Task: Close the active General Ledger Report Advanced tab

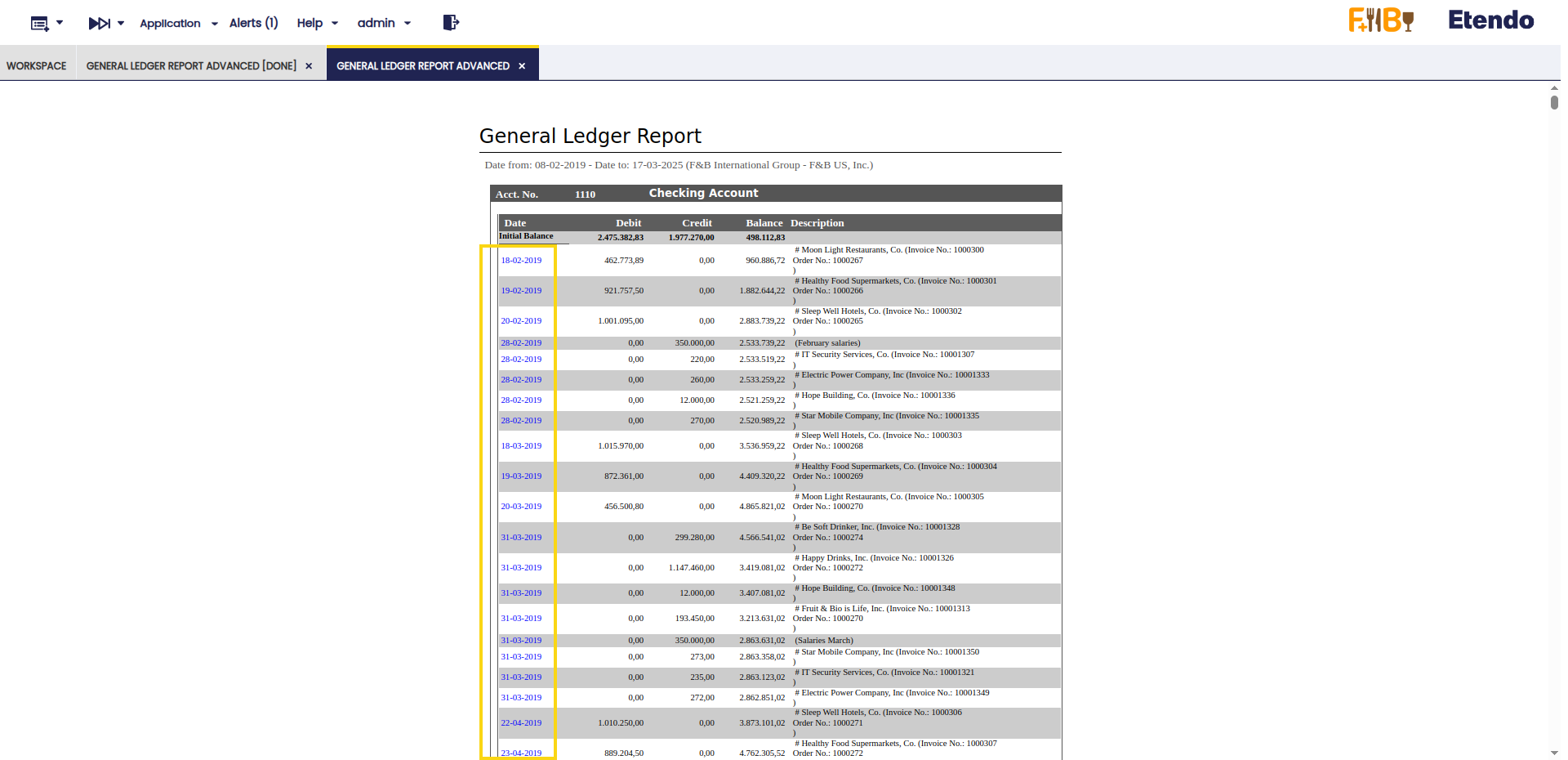Action: tap(522, 66)
